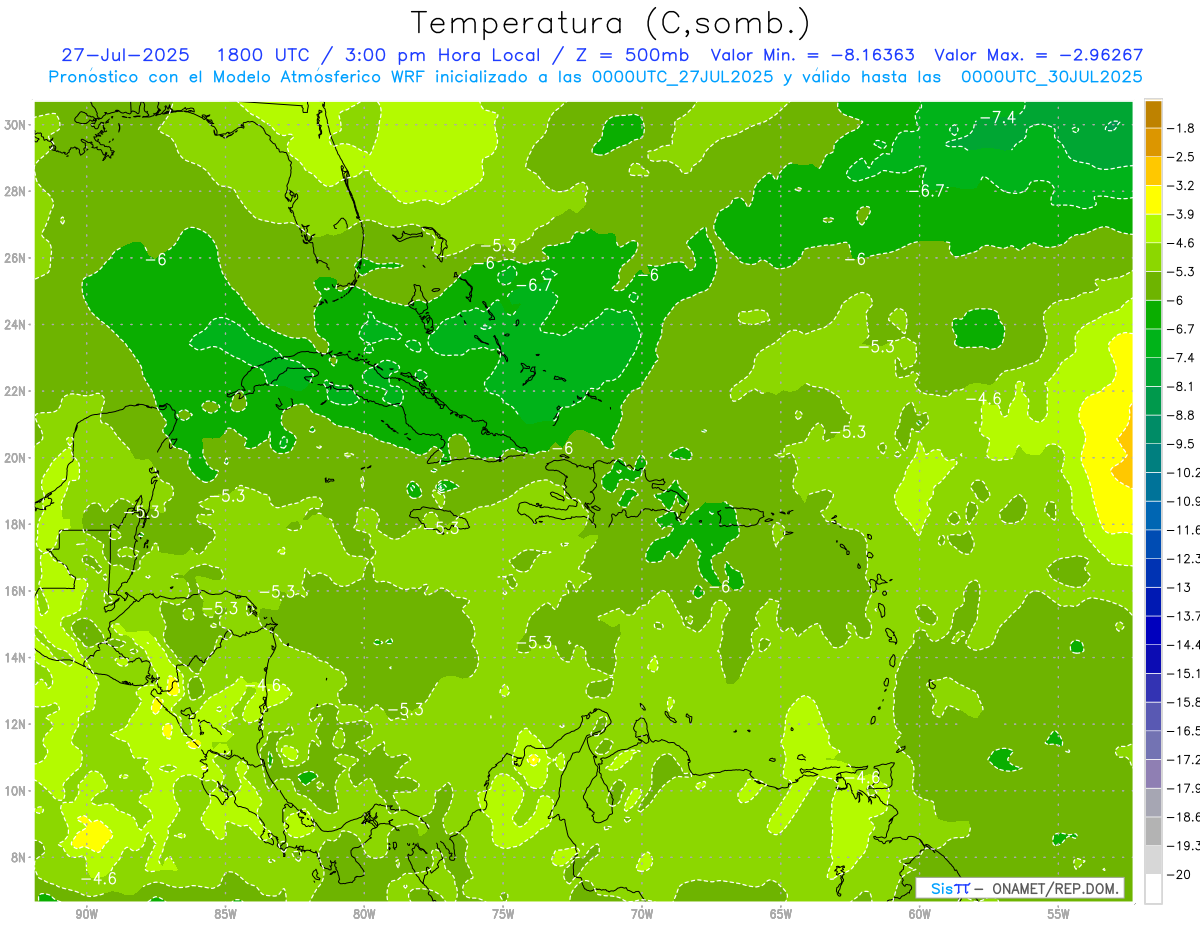The width and height of the screenshot is (1200, 927).
Task: Click the title "Temperatura (C,somb.)"
Action: 611,23
